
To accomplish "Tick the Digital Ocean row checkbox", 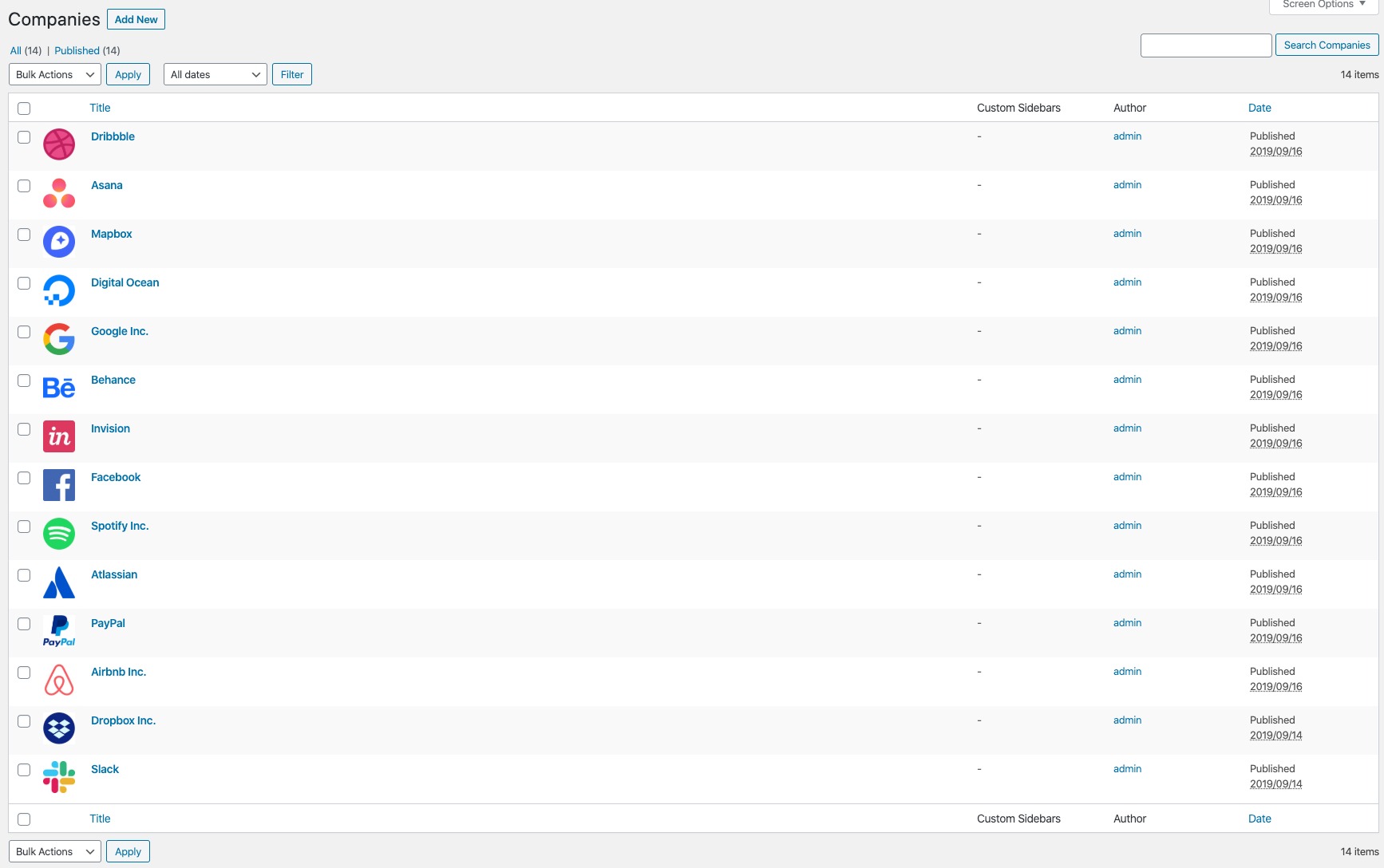I will pyautogui.click(x=24, y=283).
